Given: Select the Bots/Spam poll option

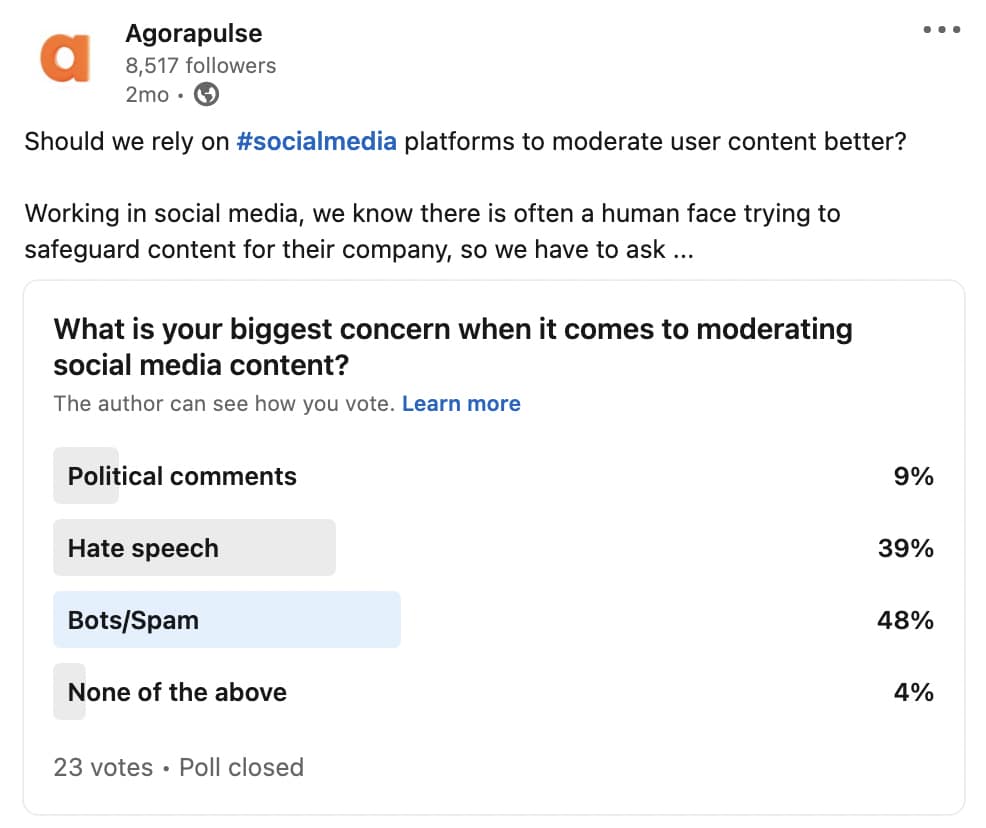Looking at the screenshot, I should click(494, 620).
